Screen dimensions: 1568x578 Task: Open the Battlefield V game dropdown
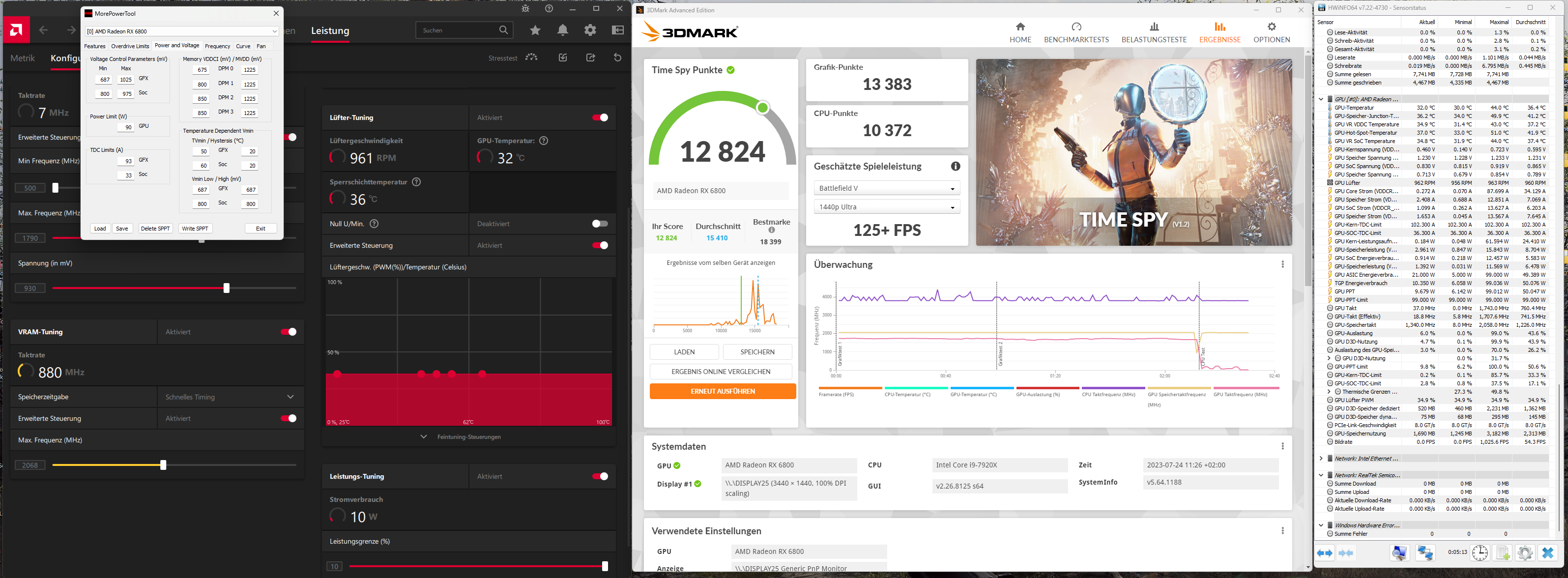(886, 188)
